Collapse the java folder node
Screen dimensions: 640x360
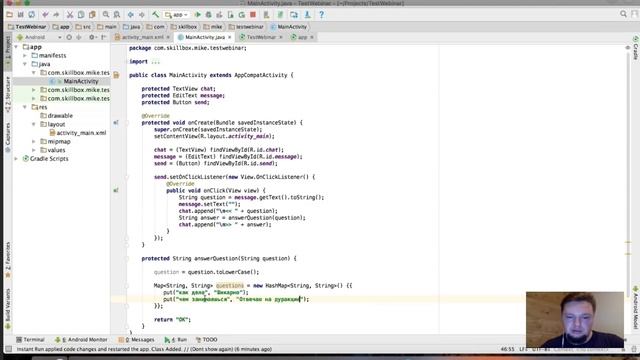coord(25,64)
